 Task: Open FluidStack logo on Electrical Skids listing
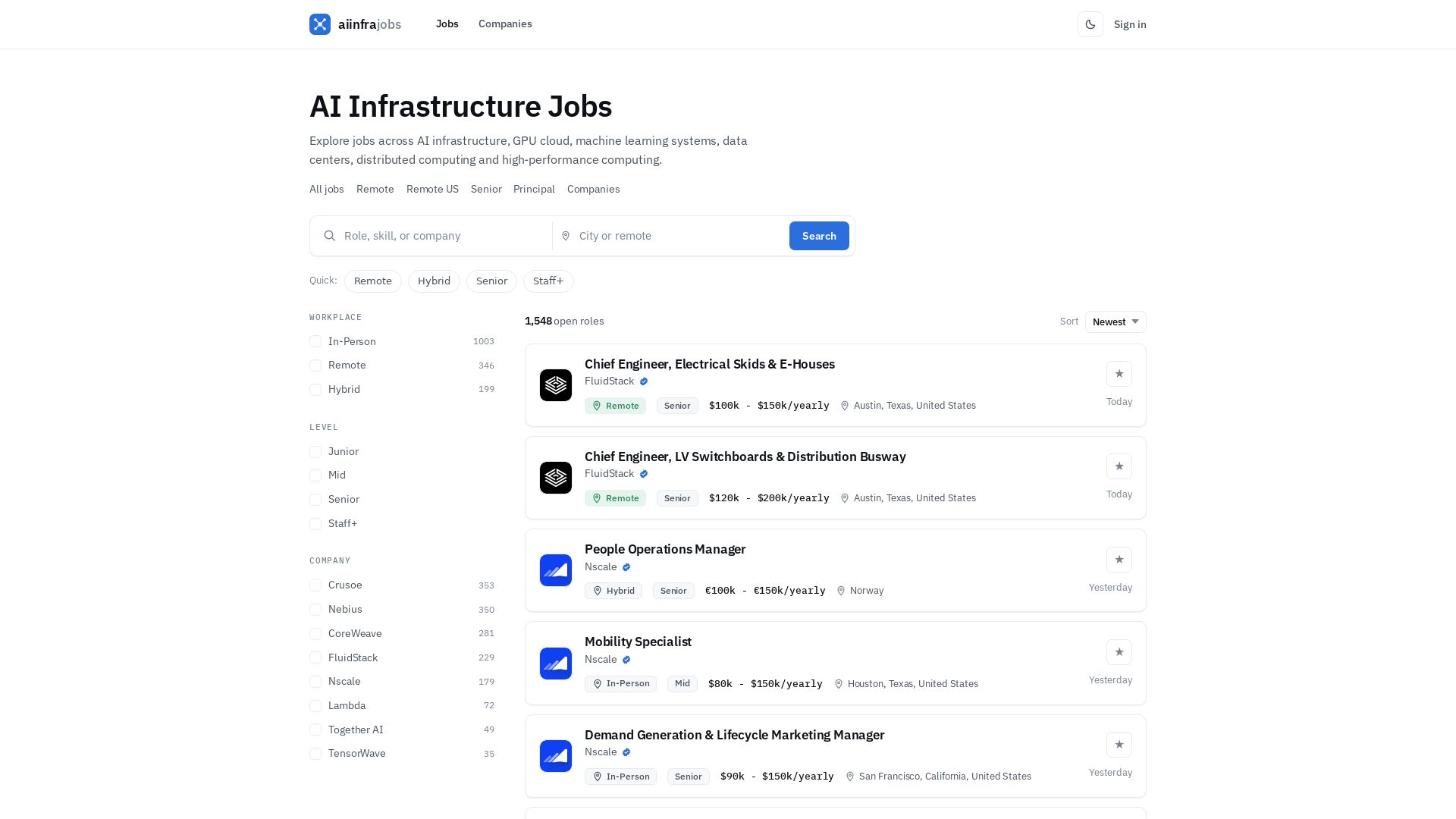556,385
